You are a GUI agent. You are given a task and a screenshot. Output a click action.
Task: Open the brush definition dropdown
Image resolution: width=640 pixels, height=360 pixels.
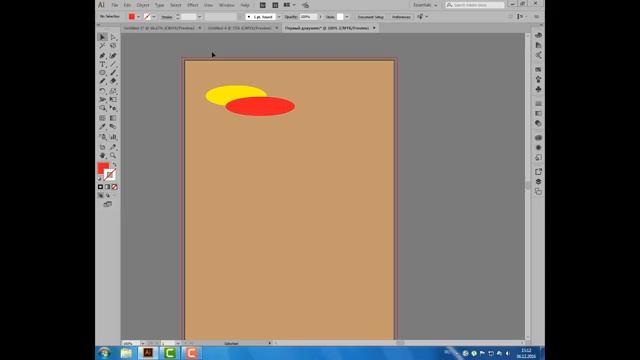pyautogui.click(x=279, y=17)
